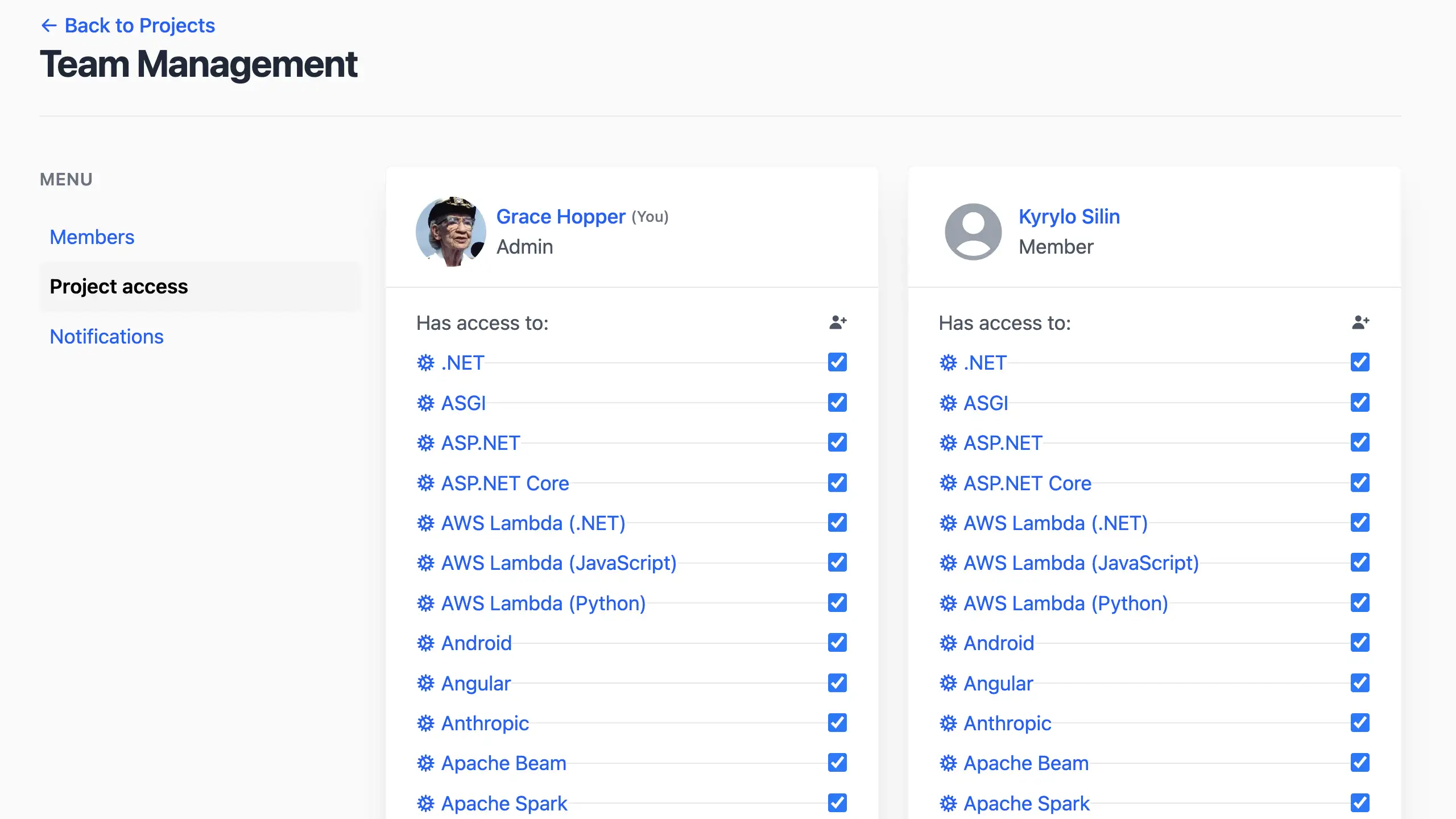Click the add-user icon in Kyrylo Silin's card
Image resolution: width=1456 pixels, height=819 pixels.
point(1360,322)
